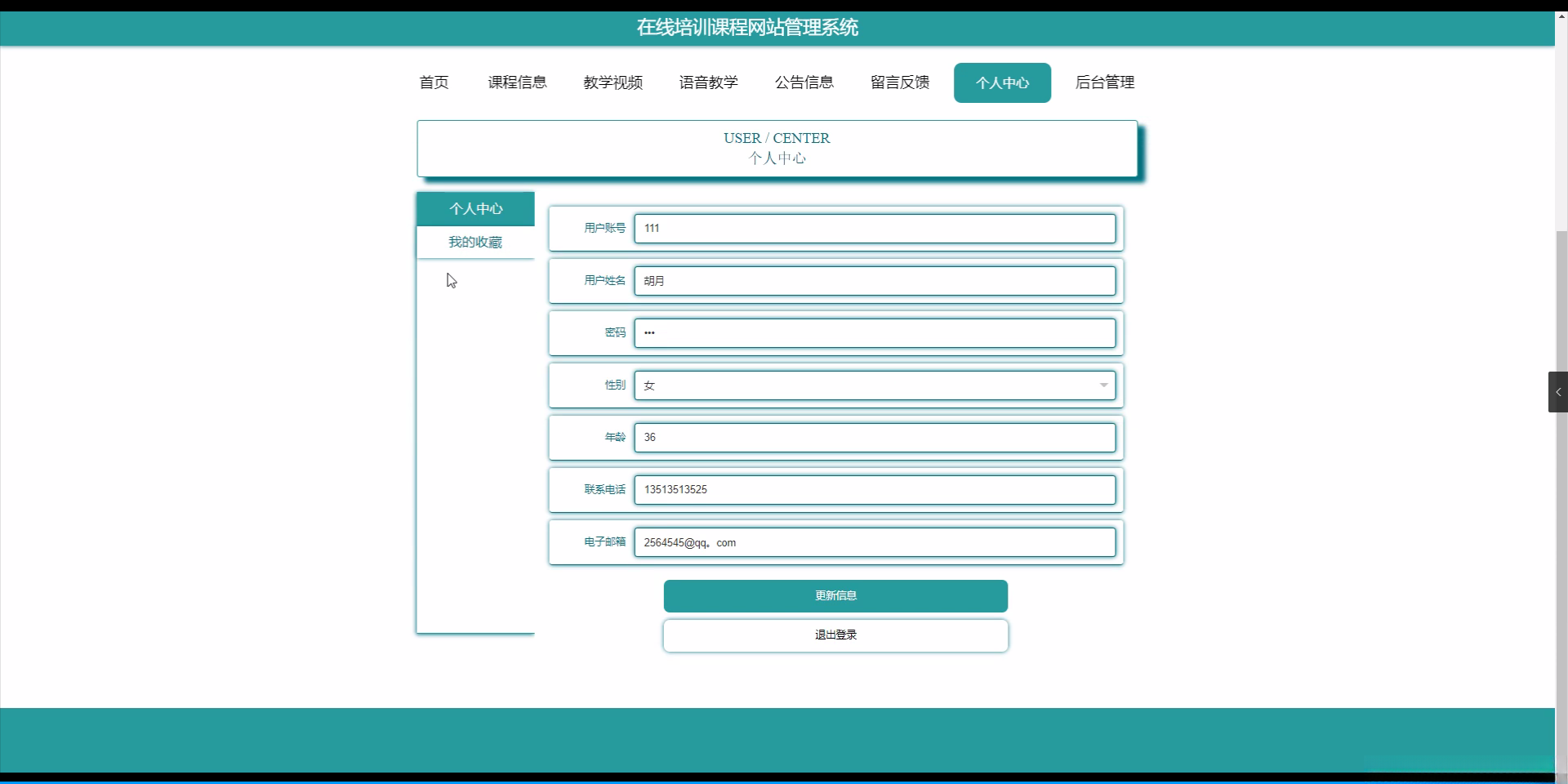
Task: Open the 首页 navigation menu item
Action: point(434,82)
